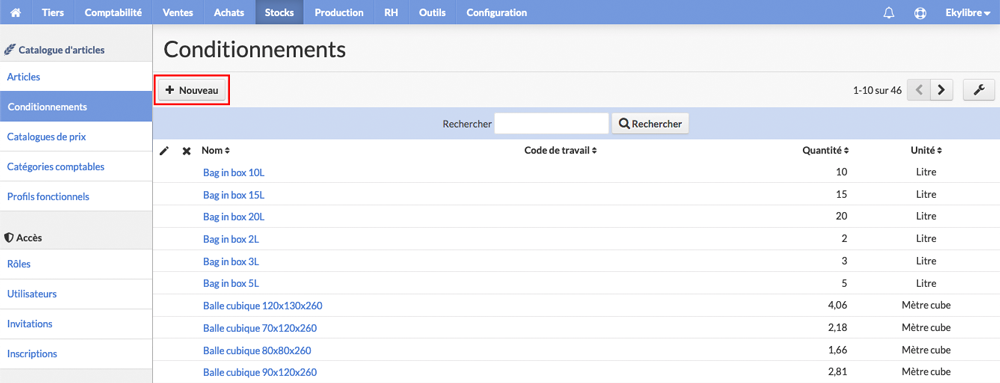Click the delete X column icon
The height and width of the screenshot is (383, 1000).
point(186,151)
